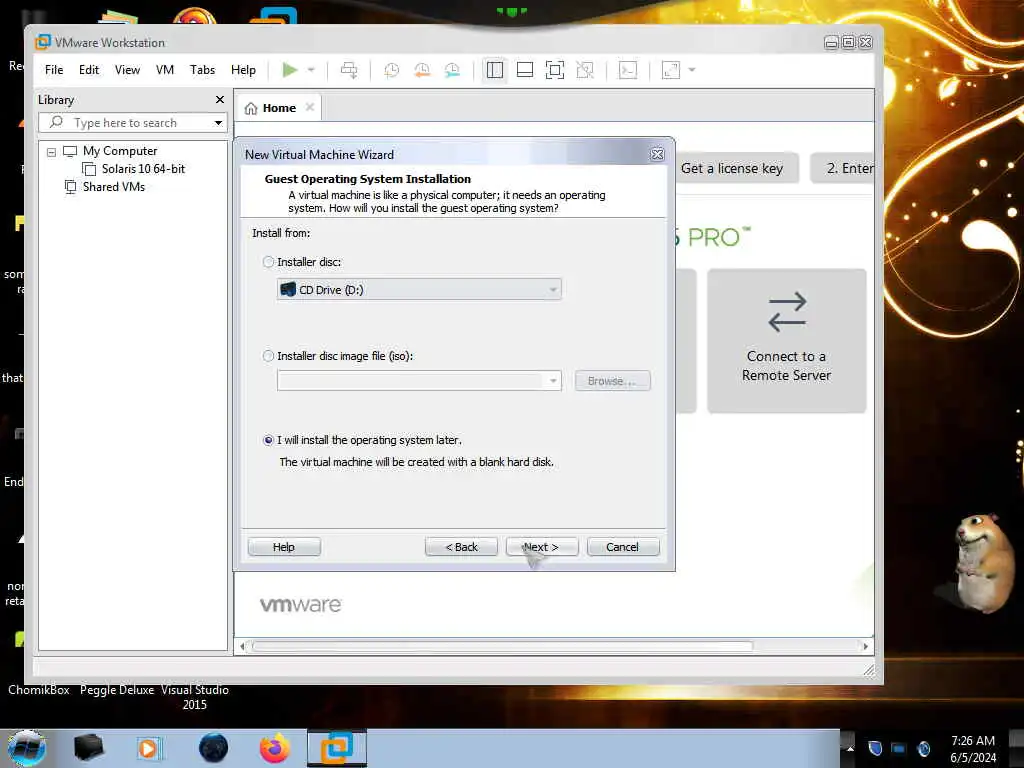This screenshot has height=768, width=1024.
Task: Open the Windows Start button
Action: coord(27,748)
